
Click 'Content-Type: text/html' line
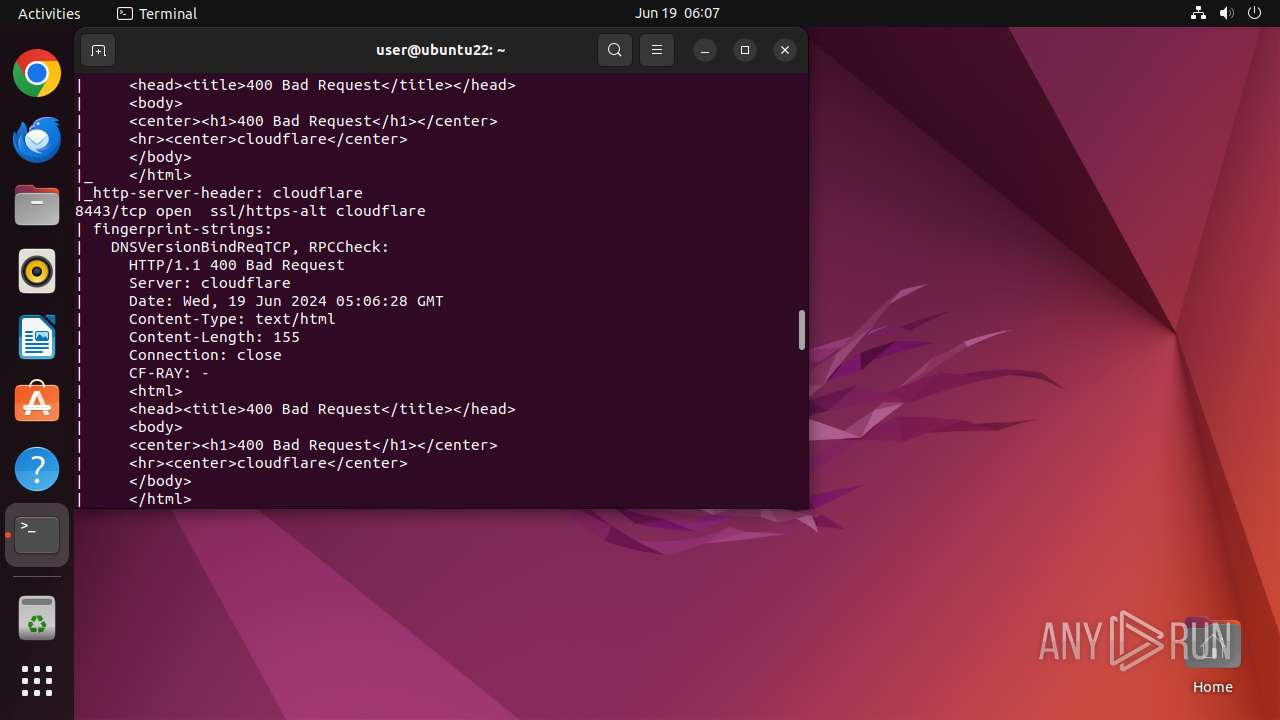tap(232, 319)
